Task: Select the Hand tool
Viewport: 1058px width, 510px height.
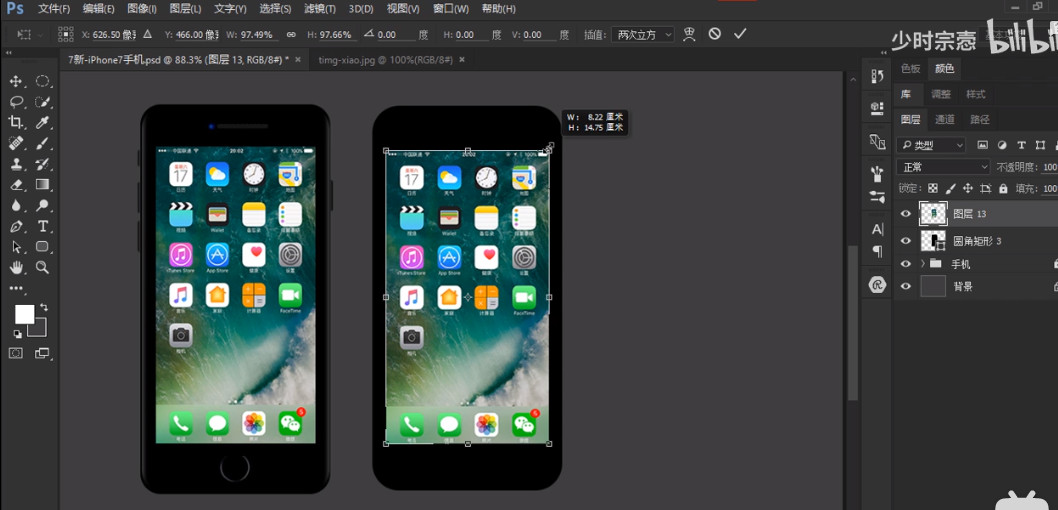Action: (16, 267)
